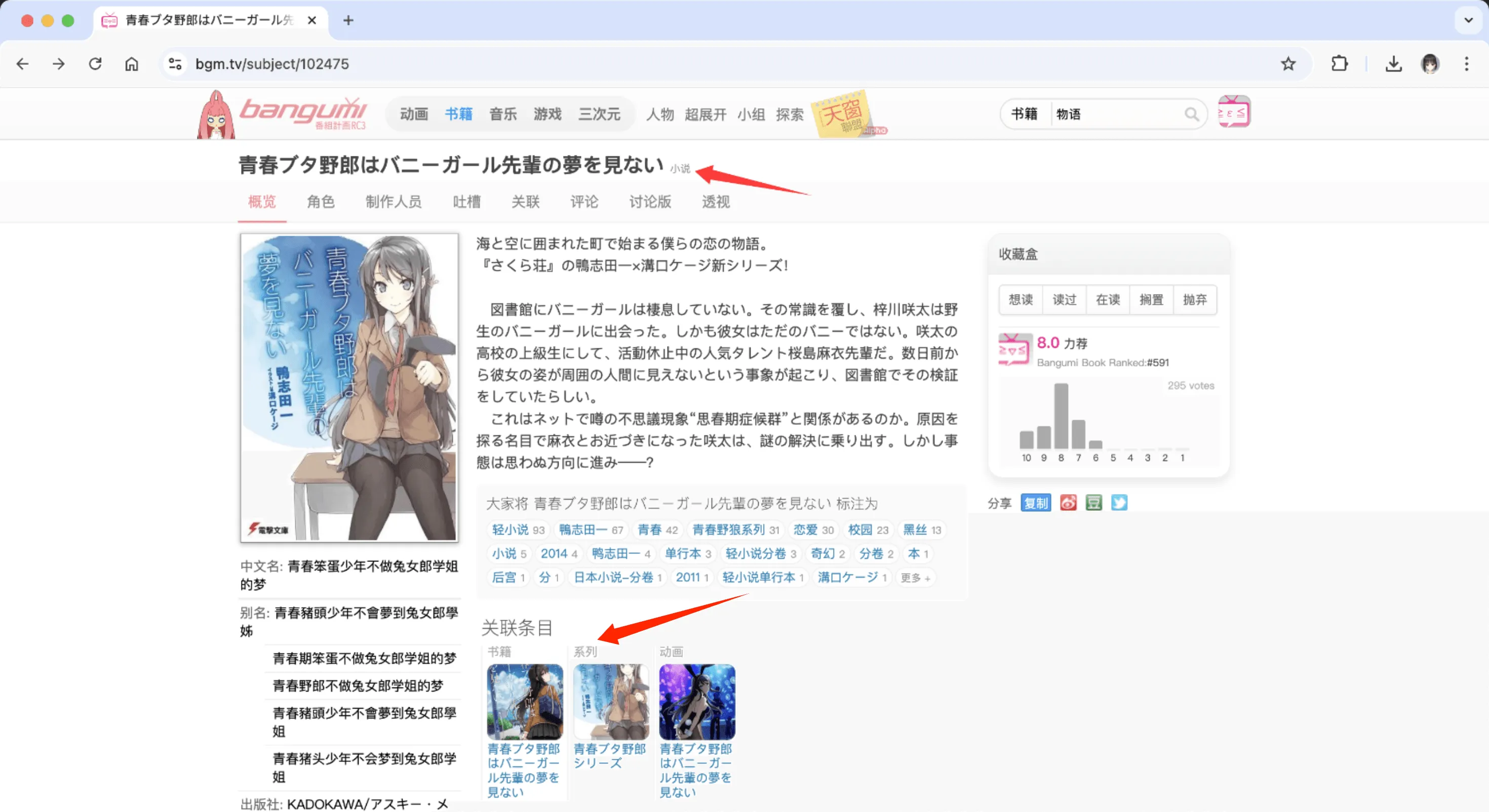Open the browser extensions menu
This screenshot has height=812, width=1489.
coord(1339,64)
